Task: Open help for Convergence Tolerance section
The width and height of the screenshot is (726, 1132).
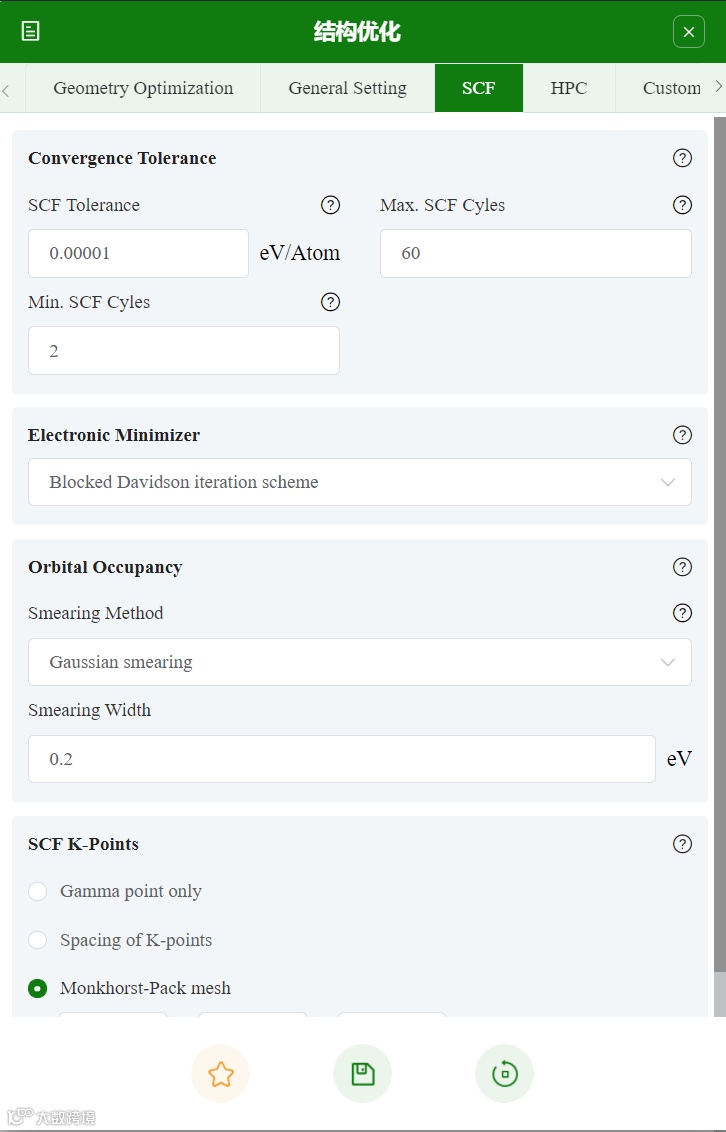Action: (x=682, y=158)
